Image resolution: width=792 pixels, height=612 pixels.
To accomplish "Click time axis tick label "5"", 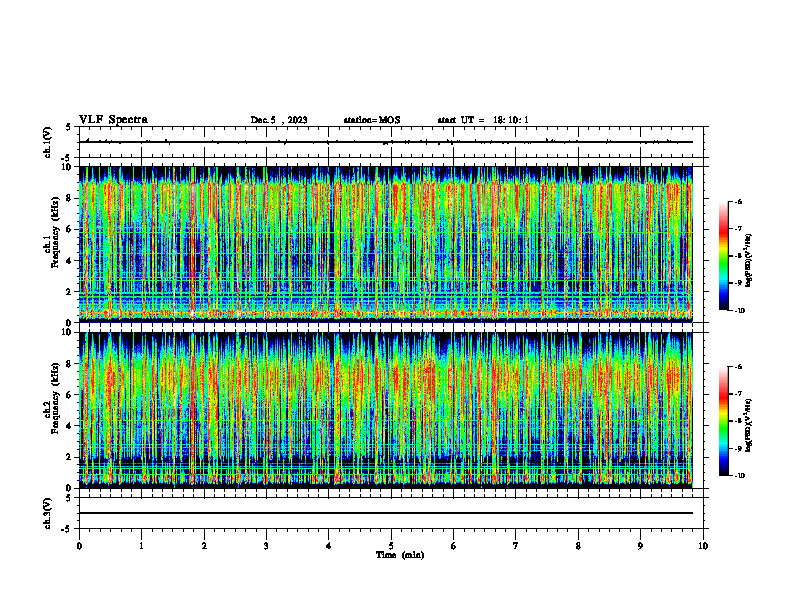I will click(391, 546).
